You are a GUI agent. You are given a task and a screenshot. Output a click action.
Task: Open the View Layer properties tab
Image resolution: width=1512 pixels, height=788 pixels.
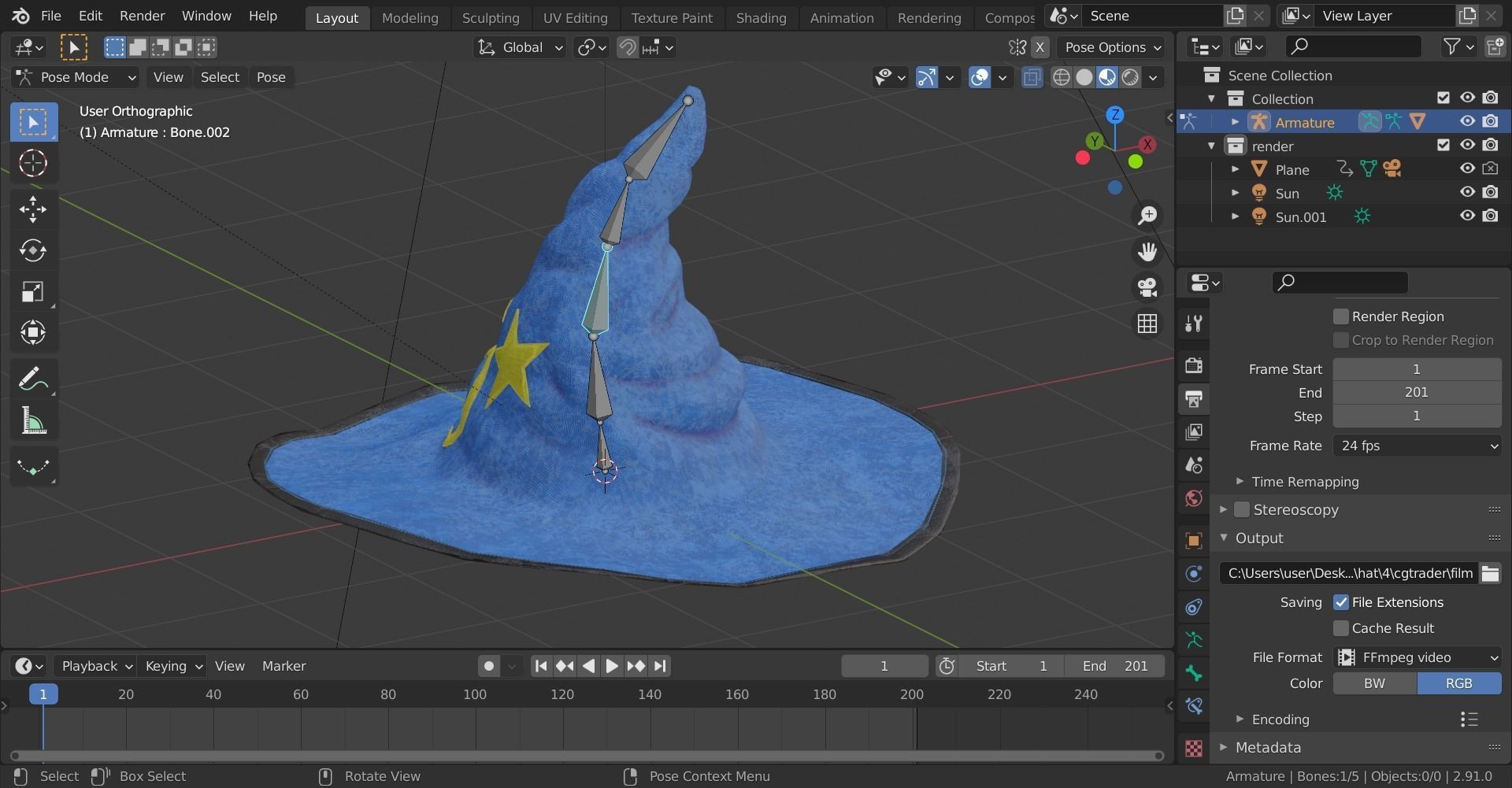click(x=1194, y=431)
